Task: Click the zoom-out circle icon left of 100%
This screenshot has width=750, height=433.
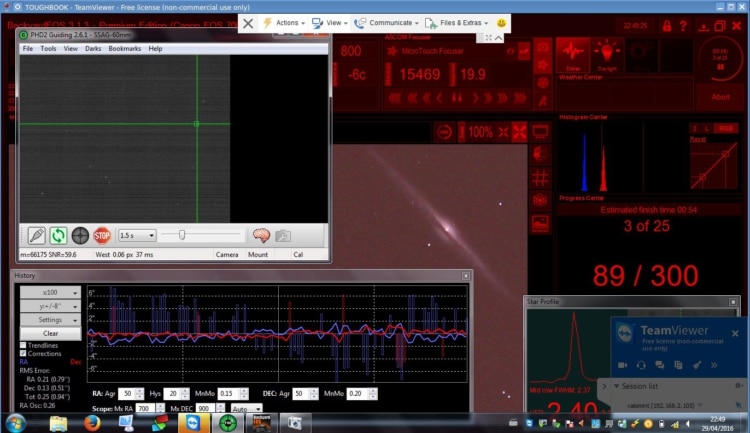Action: click(444, 132)
